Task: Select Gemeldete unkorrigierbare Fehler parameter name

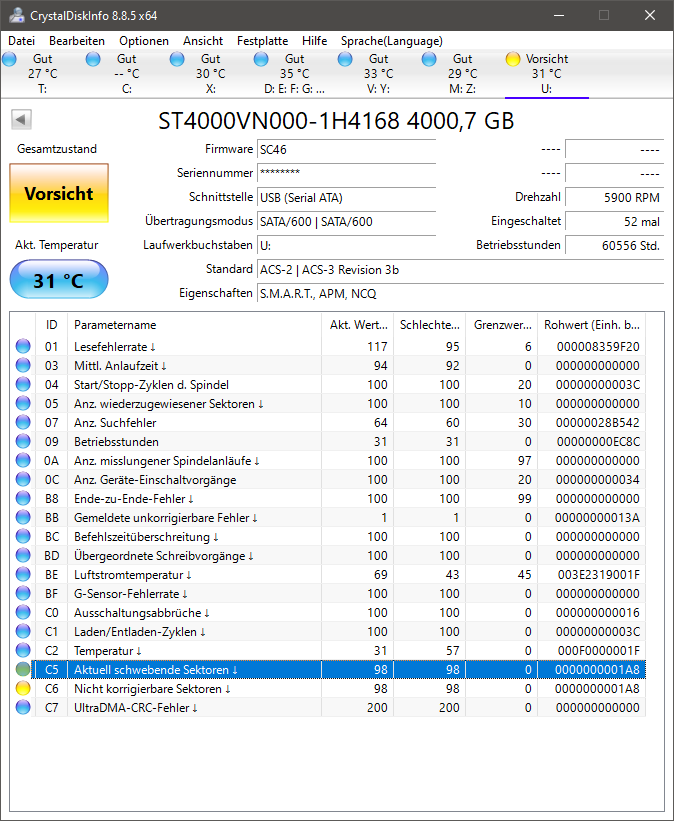Action: click(x=166, y=518)
